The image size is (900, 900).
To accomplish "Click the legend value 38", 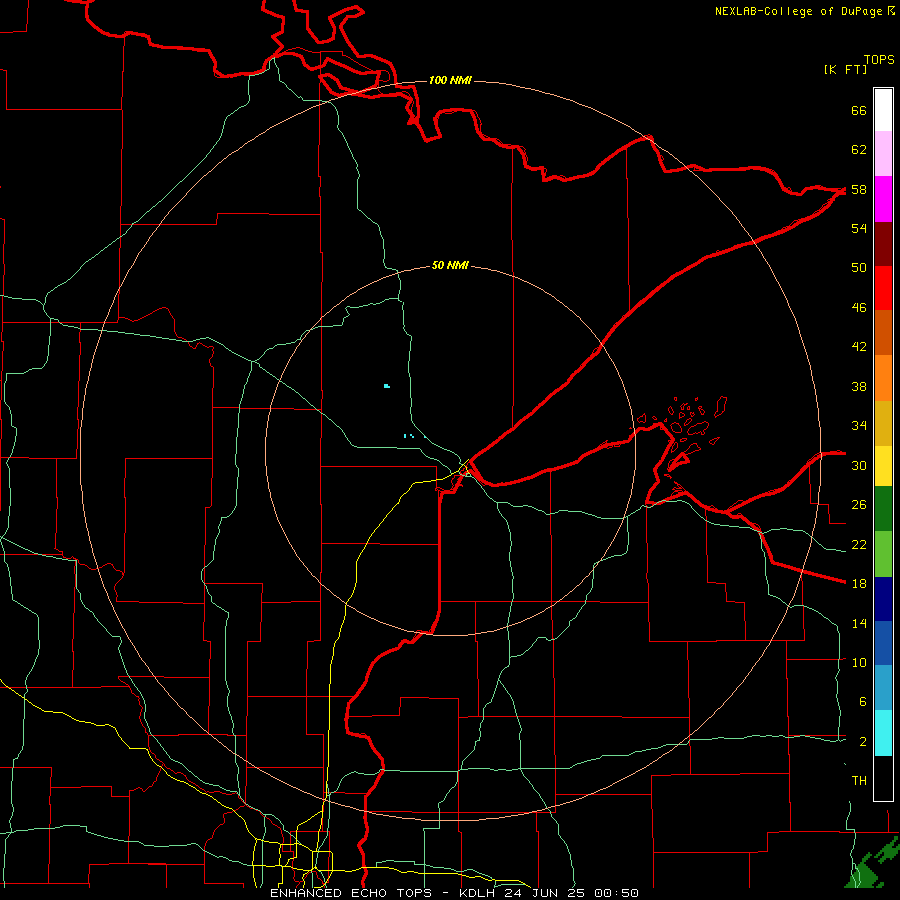I will coord(859,386).
